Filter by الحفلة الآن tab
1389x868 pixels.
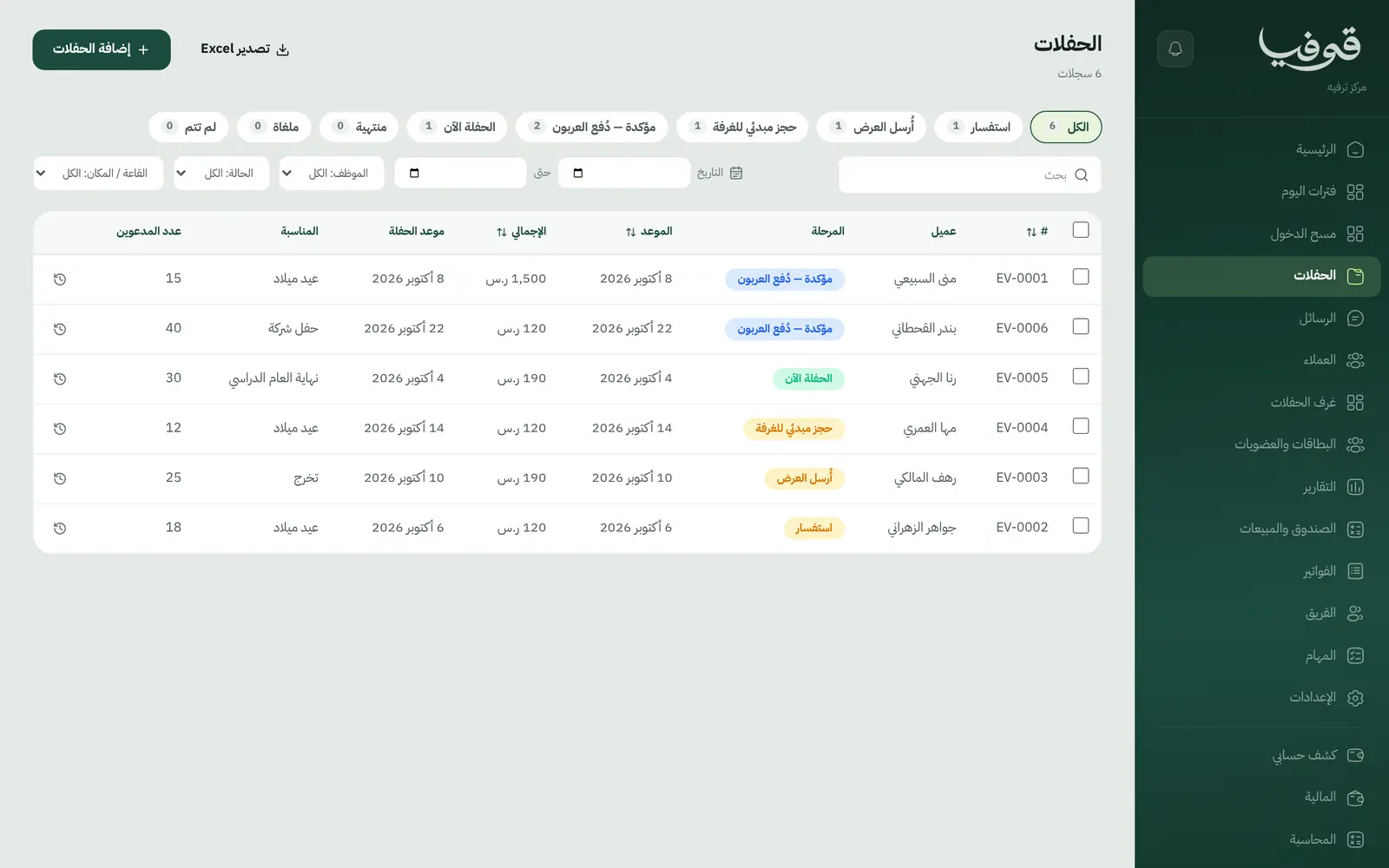(x=458, y=127)
